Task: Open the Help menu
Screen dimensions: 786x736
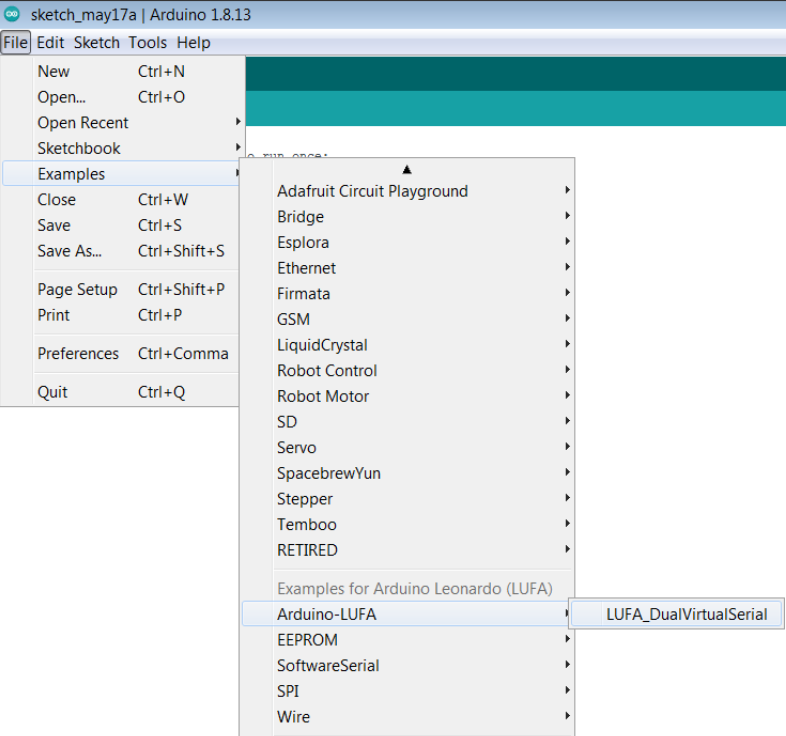Action: coord(193,43)
